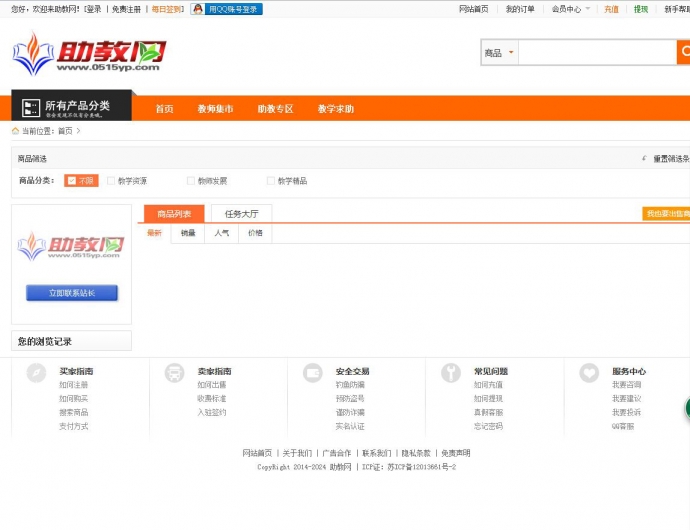This screenshot has height=530, width=690.
Task: Open 如何充值 help link
Action: [x=488, y=385]
